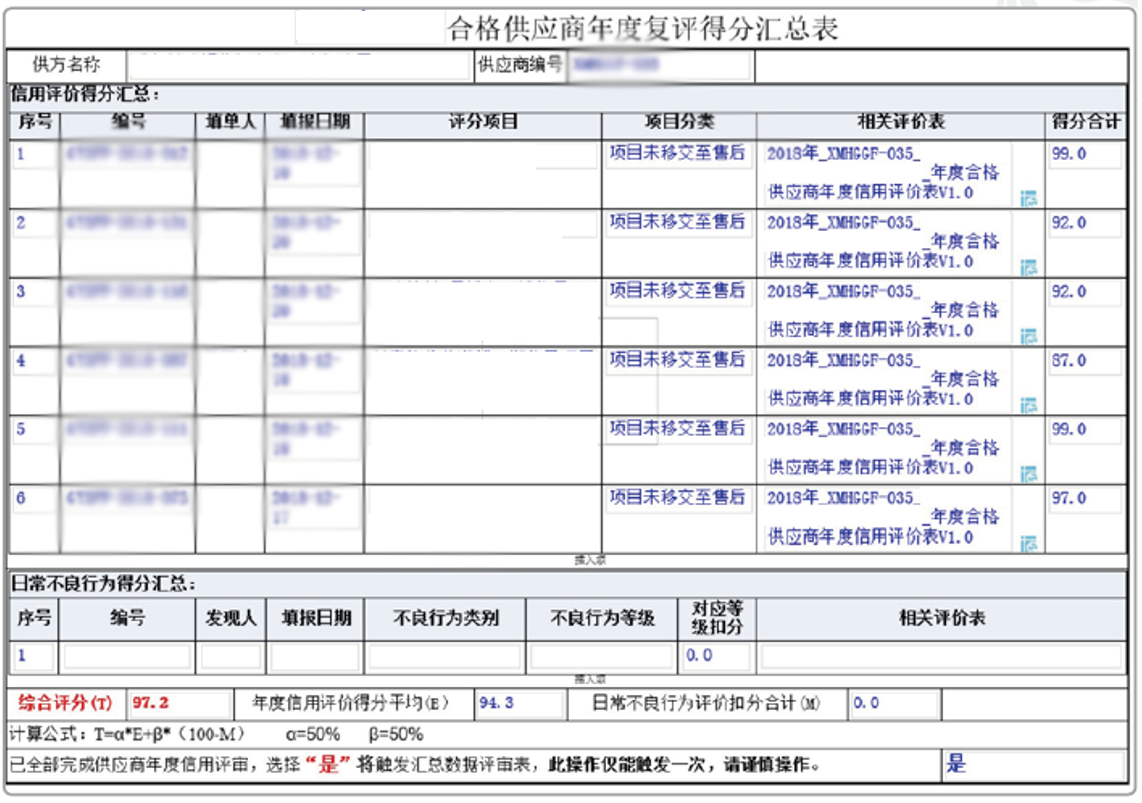Click the 项目分类 column header
This screenshot has height=803, width=1142.
tap(679, 123)
